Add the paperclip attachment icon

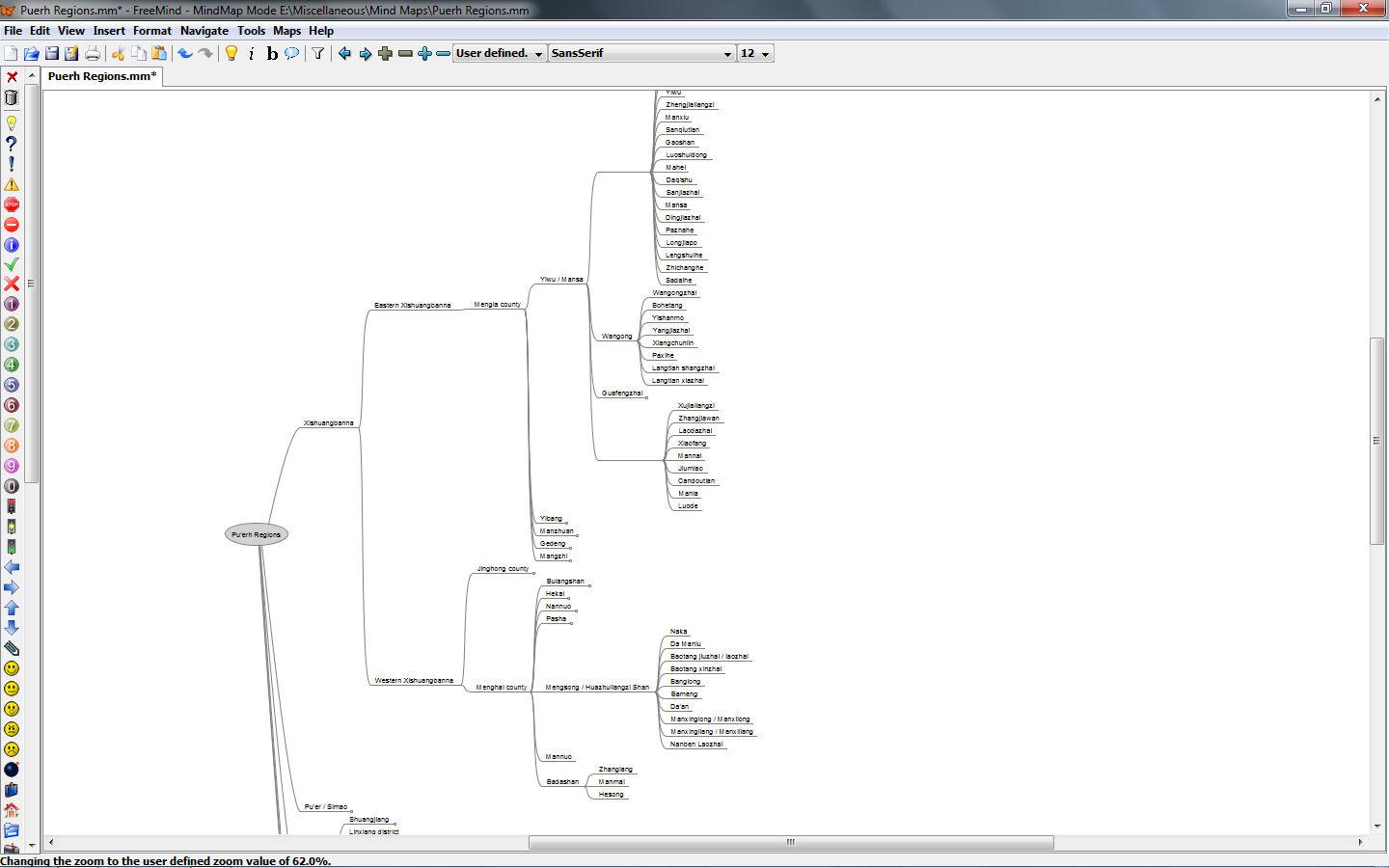coord(12,648)
